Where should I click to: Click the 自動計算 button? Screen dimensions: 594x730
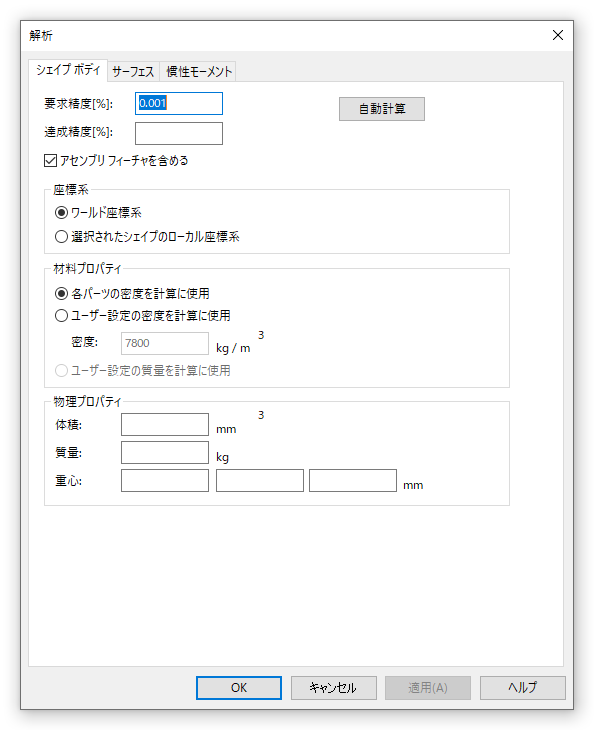click(x=382, y=109)
